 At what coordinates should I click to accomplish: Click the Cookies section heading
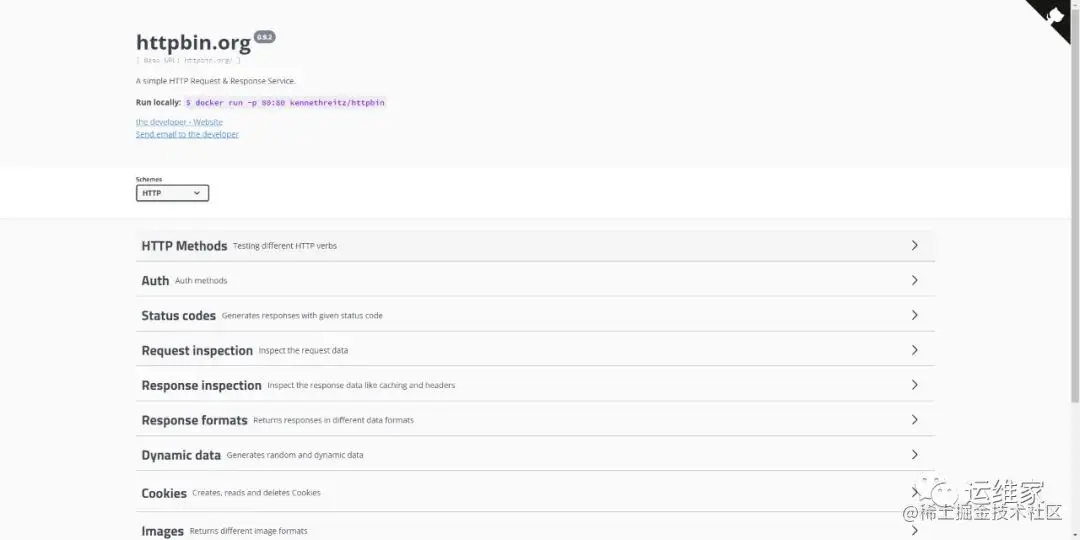(164, 493)
